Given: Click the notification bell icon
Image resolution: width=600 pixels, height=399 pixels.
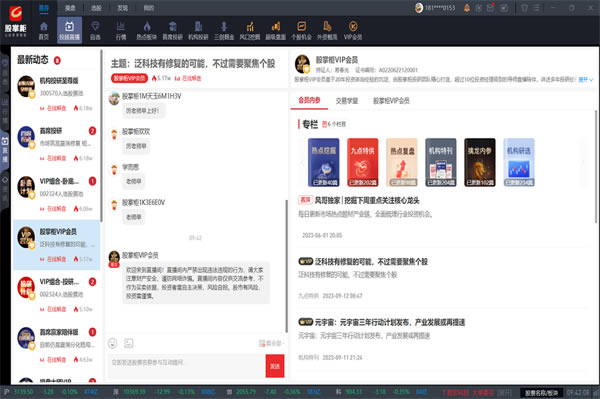Looking at the screenshot, I should [466, 8].
